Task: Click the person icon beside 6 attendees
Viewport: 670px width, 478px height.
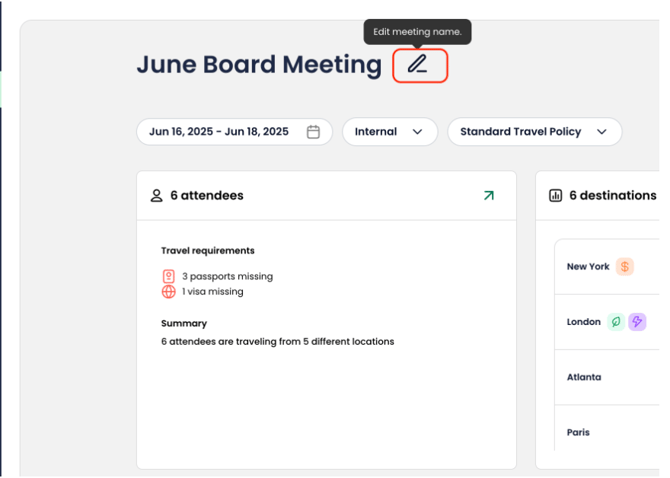Action: click(x=156, y=196)
